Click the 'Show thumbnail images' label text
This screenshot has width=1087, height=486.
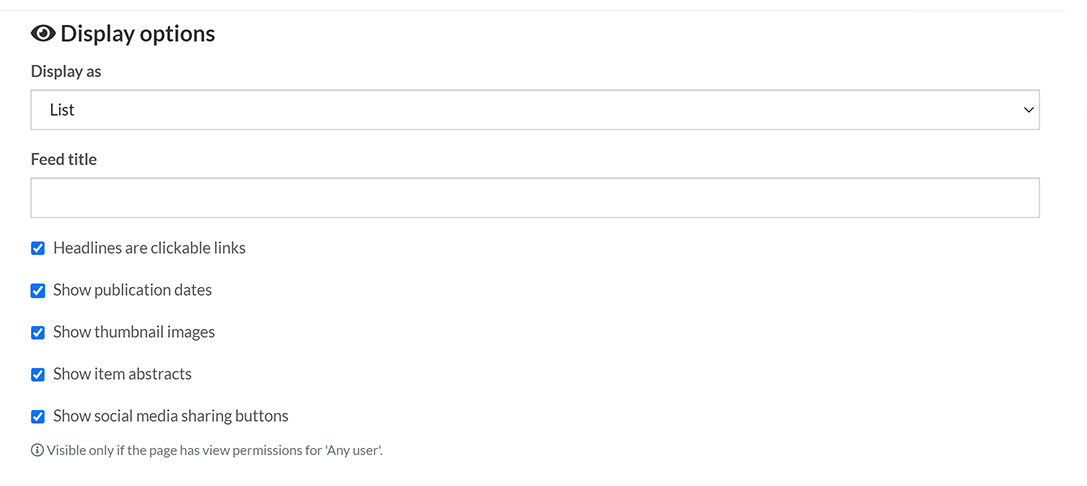pos(134,332)
